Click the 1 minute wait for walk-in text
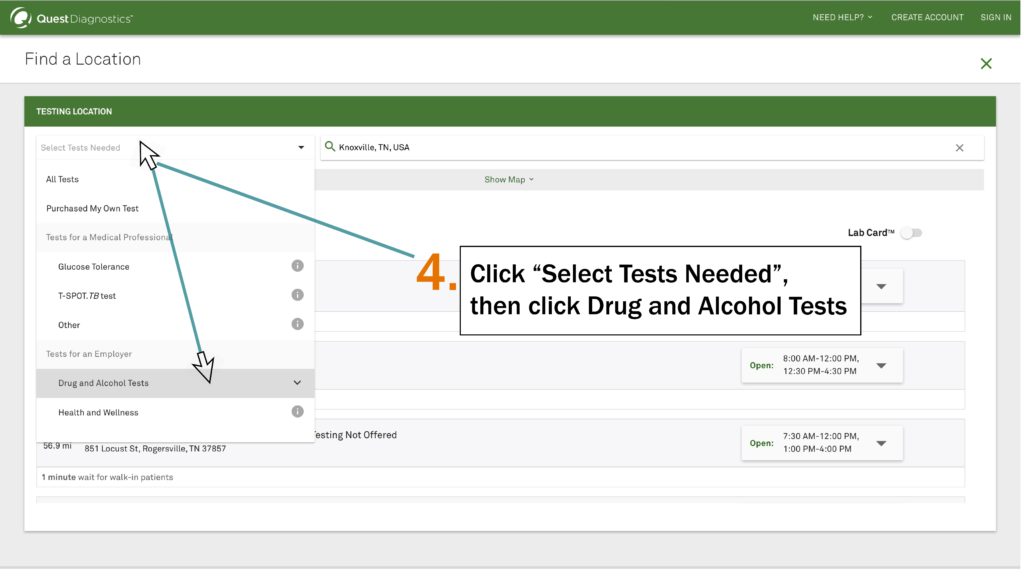Screen dimensions: 1024x576 (x=107, y=477)
